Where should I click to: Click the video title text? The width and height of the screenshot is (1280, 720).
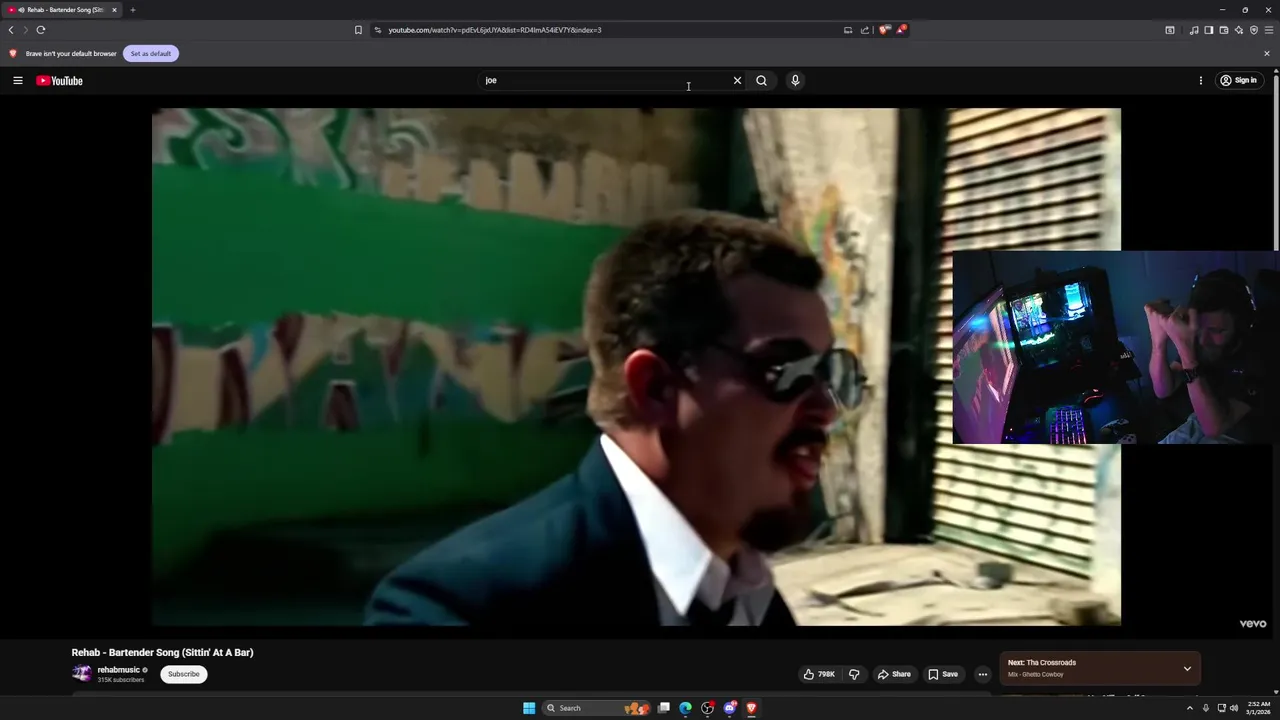(162, 652)
